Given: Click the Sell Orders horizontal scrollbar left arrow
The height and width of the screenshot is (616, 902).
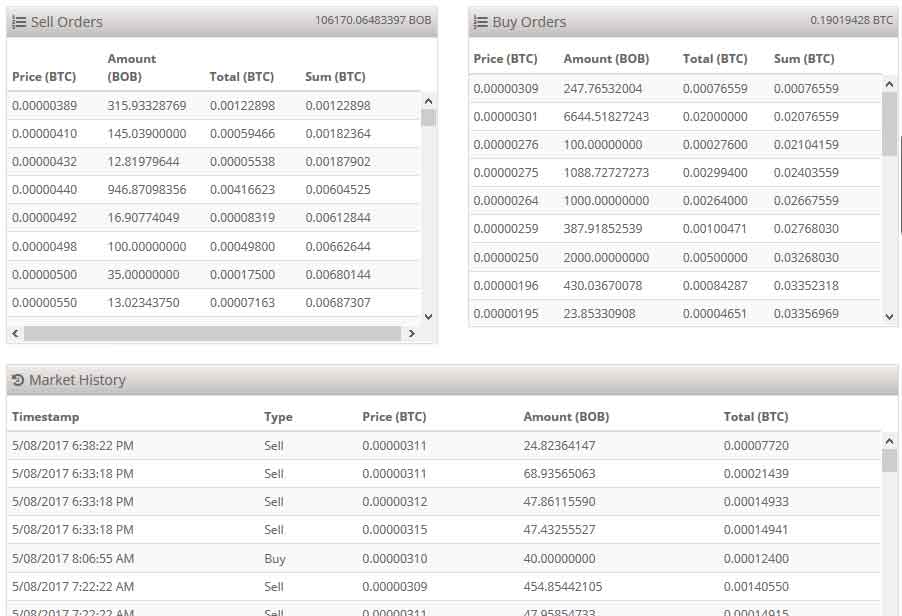Looking at the screenshot, I should pos(16,334).
